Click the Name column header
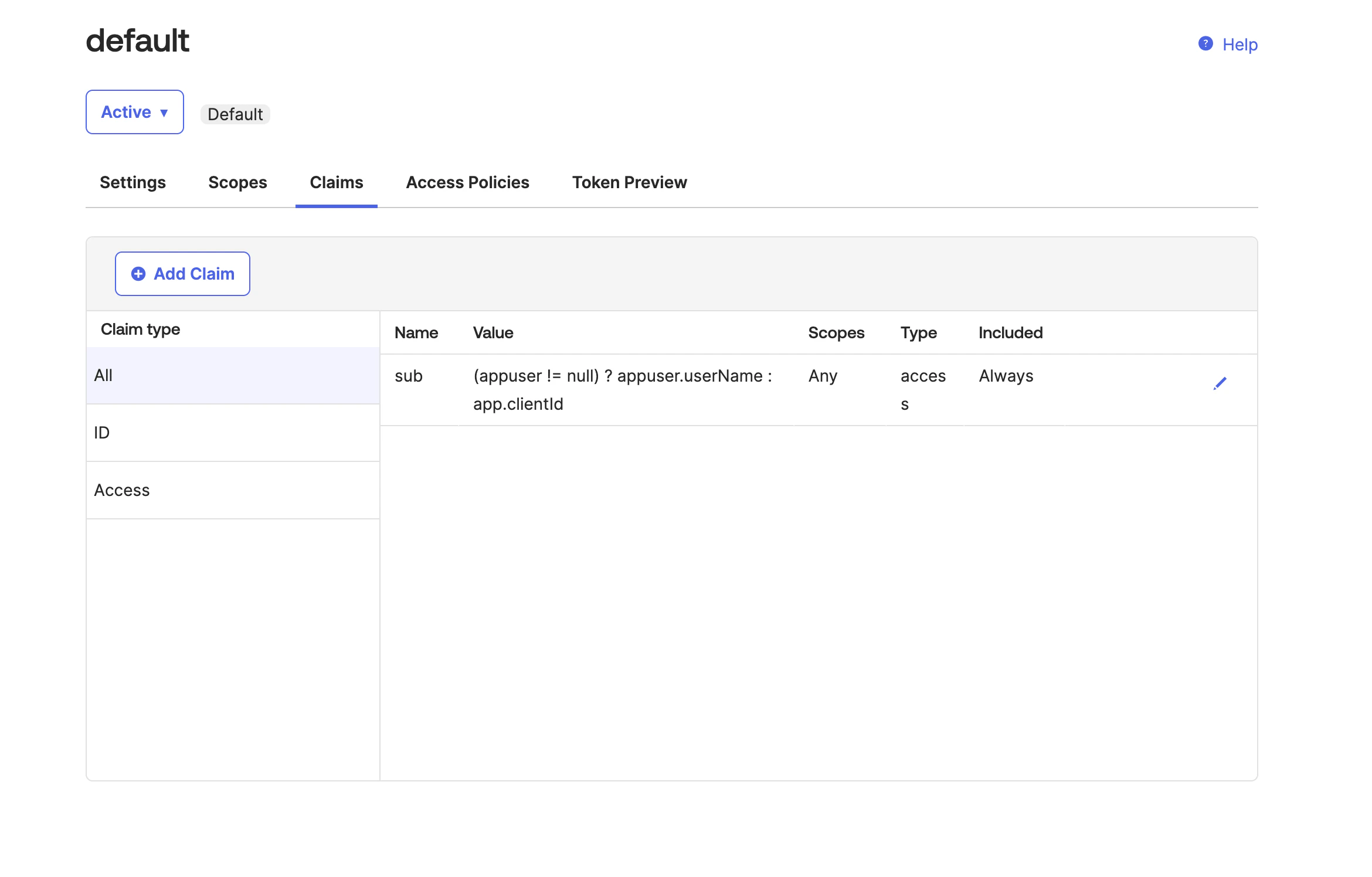This screenshot has height=877, width=1372. click(x=416, y=332)
